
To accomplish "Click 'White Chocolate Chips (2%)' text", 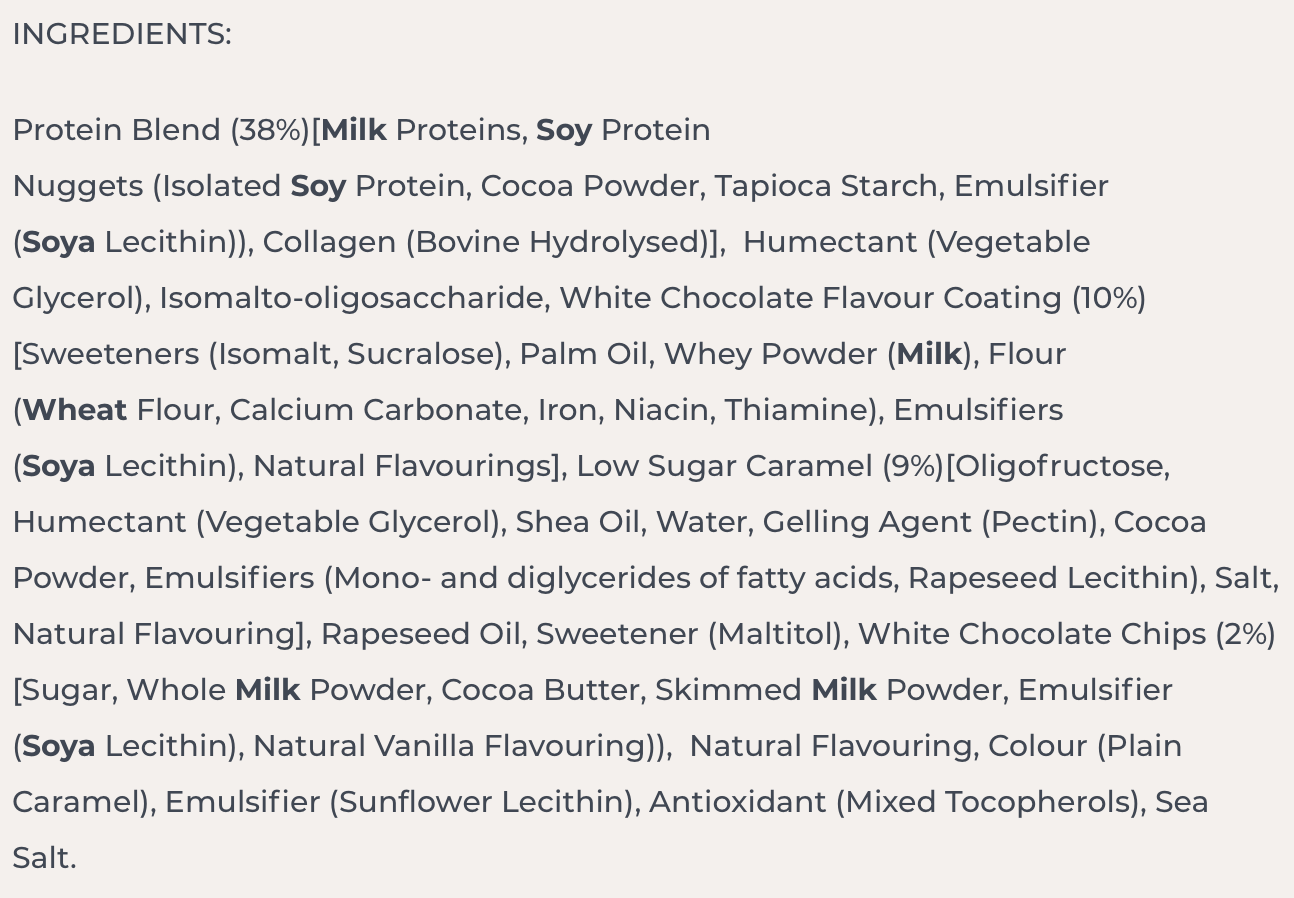I will 1066,635.
